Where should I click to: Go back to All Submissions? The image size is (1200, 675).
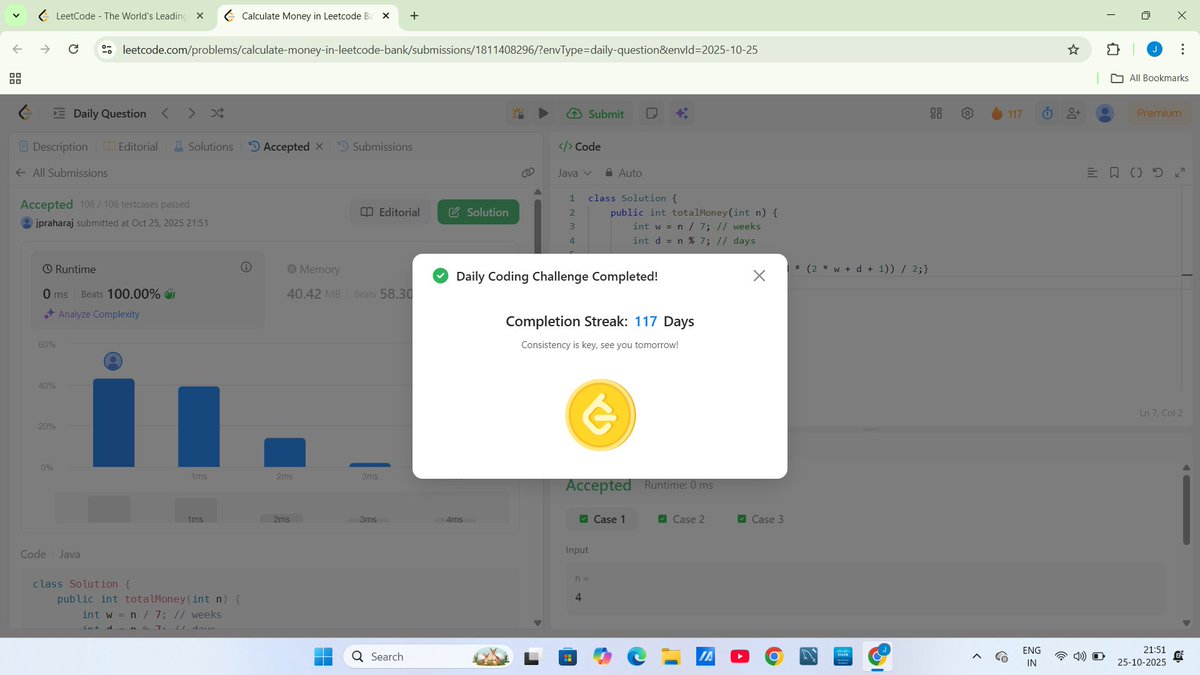tap(62, 173)
